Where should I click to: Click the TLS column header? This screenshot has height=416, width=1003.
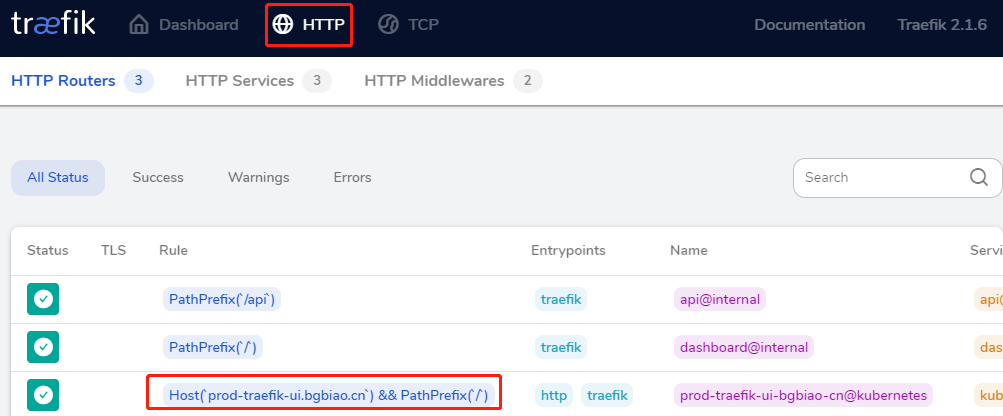[114, 250]
